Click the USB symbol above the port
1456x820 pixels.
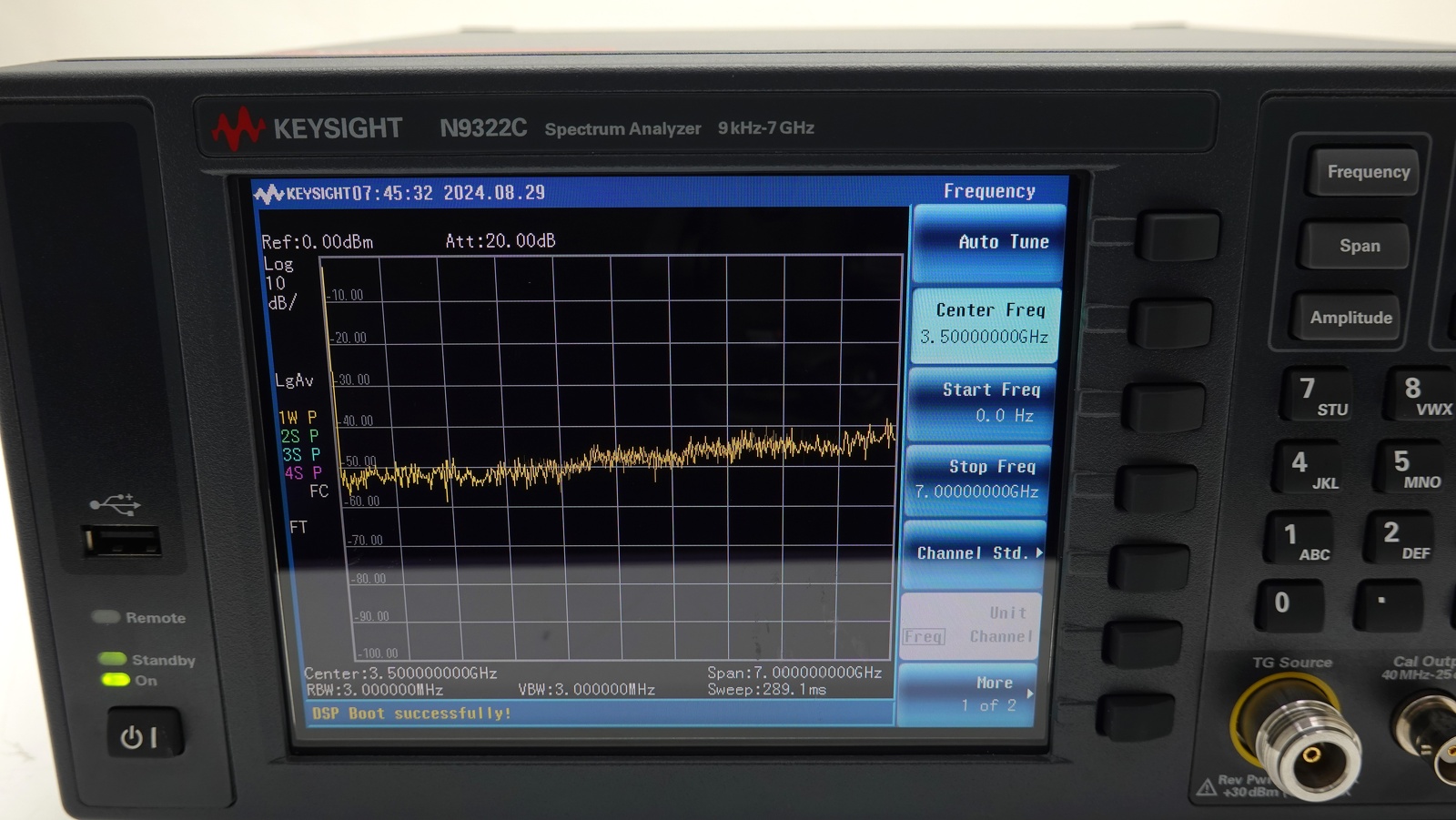115,504
